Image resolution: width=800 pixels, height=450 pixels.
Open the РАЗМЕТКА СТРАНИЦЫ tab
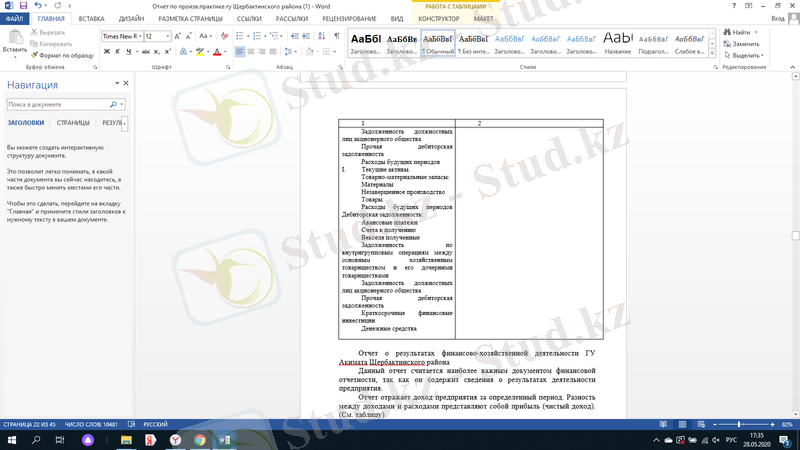[x=190, y=19]
